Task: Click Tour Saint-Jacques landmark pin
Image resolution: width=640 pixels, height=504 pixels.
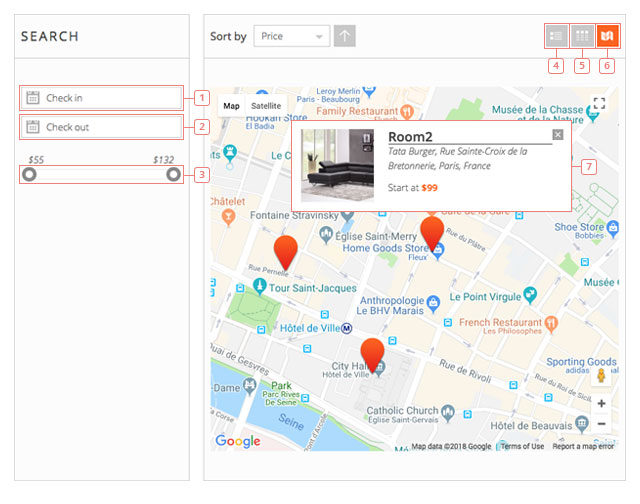Action: pos(260,286)
